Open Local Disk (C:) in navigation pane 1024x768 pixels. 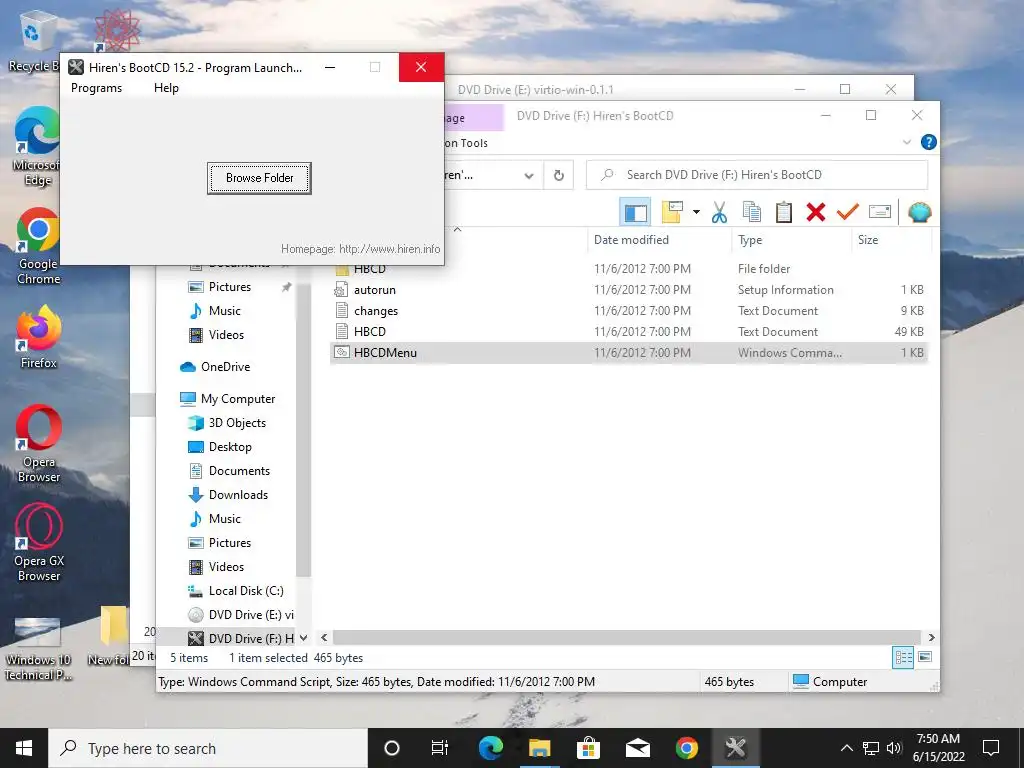[x=246, y=590]
